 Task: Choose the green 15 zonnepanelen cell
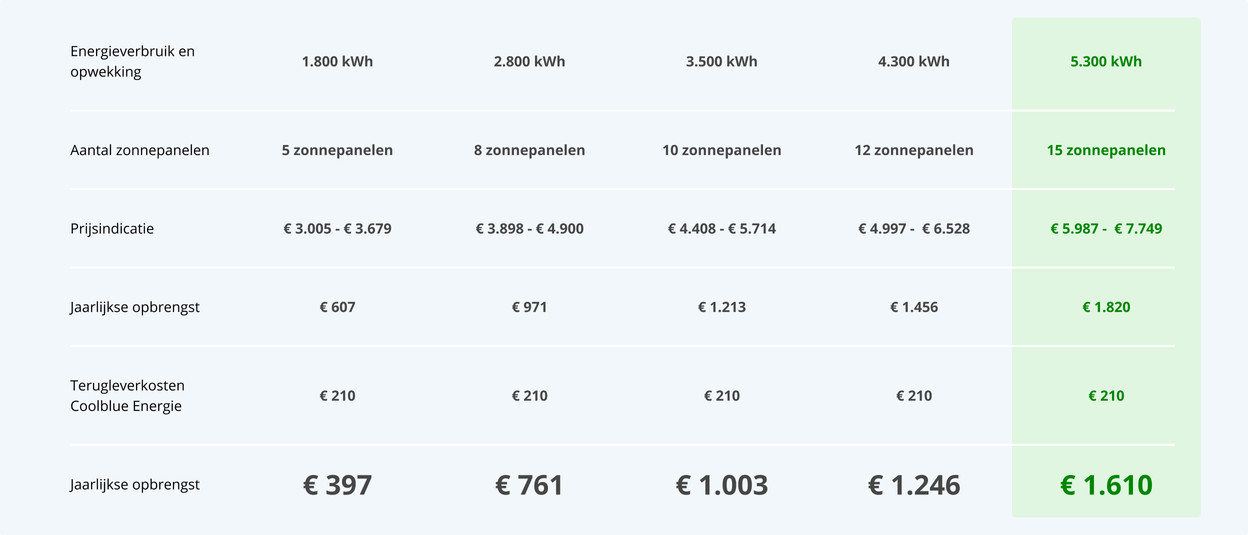tap(1105, 150)
